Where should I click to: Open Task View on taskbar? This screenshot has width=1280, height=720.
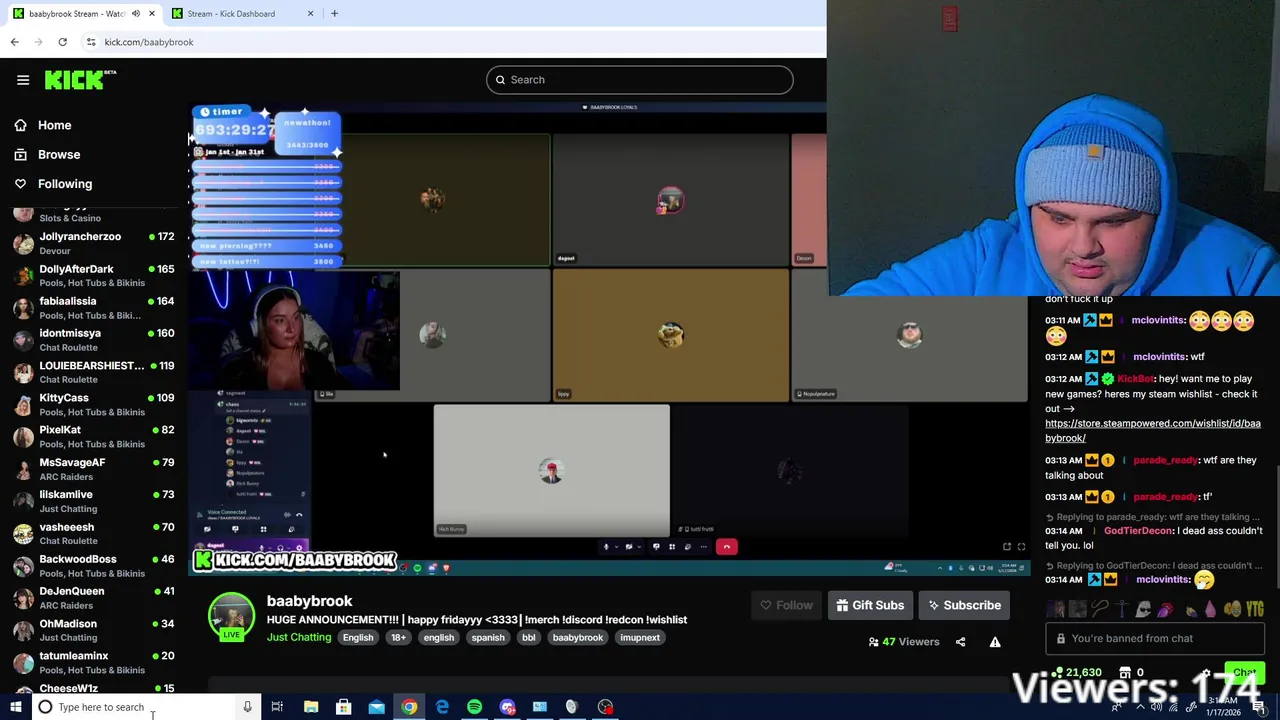click(277, 707)
